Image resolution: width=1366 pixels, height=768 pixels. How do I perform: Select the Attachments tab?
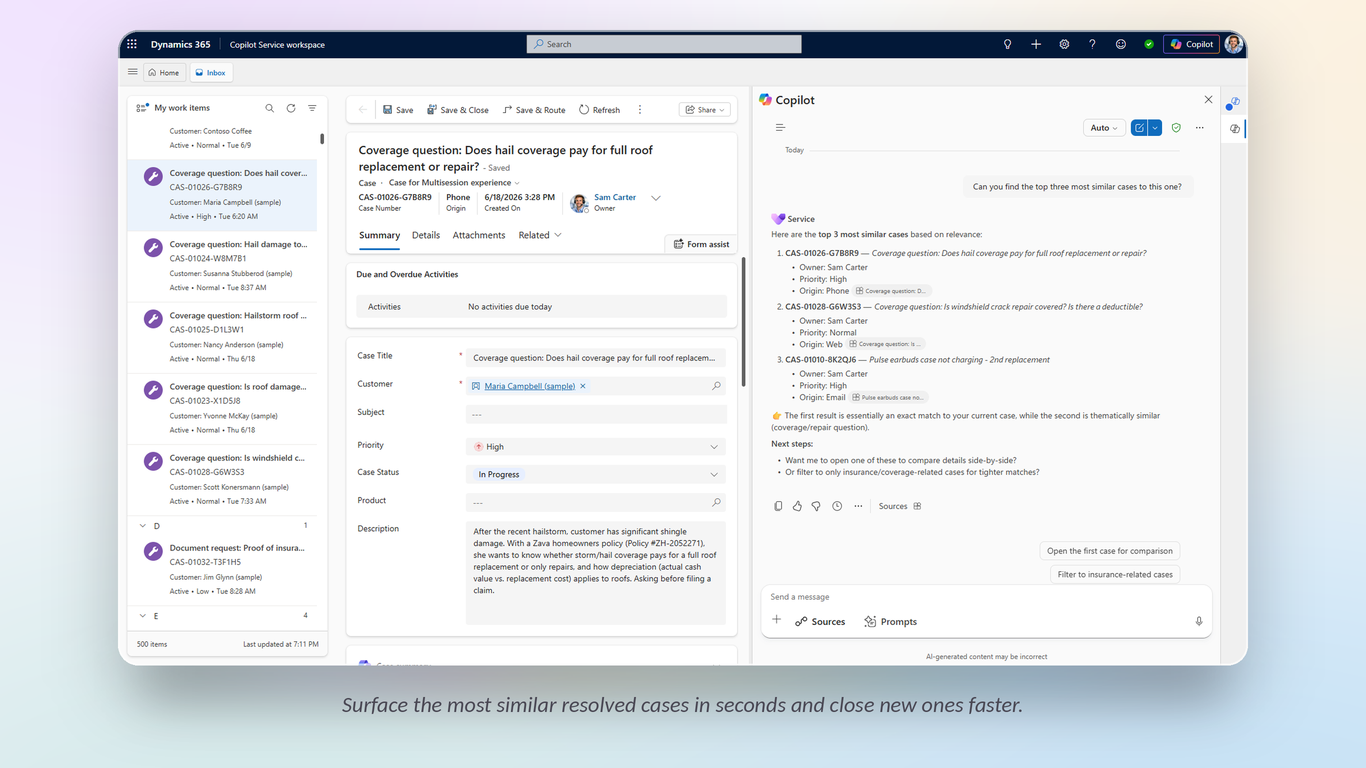pos(479,235)
